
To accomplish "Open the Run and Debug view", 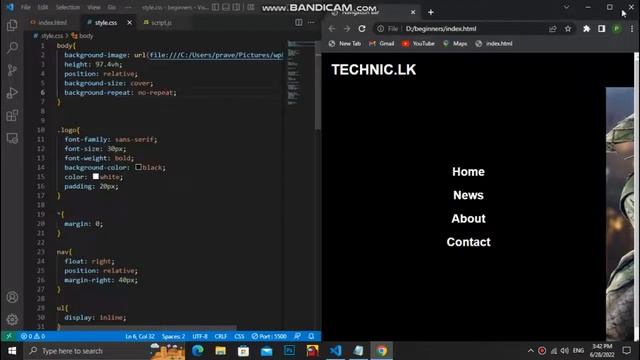I will pyautogui.click(x=12, y=93).
